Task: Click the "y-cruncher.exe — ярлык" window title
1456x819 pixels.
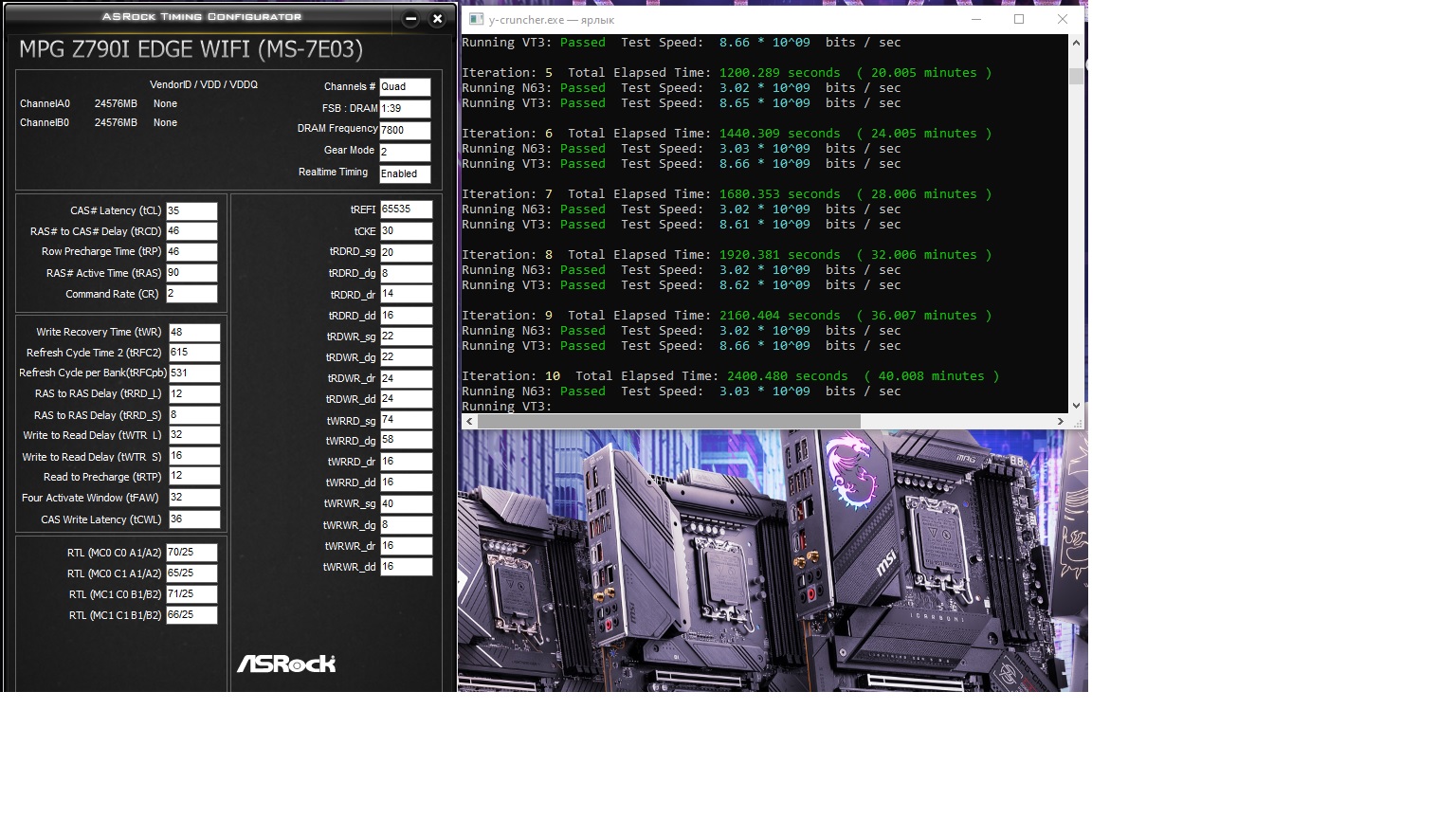Action: pos(552,20)
